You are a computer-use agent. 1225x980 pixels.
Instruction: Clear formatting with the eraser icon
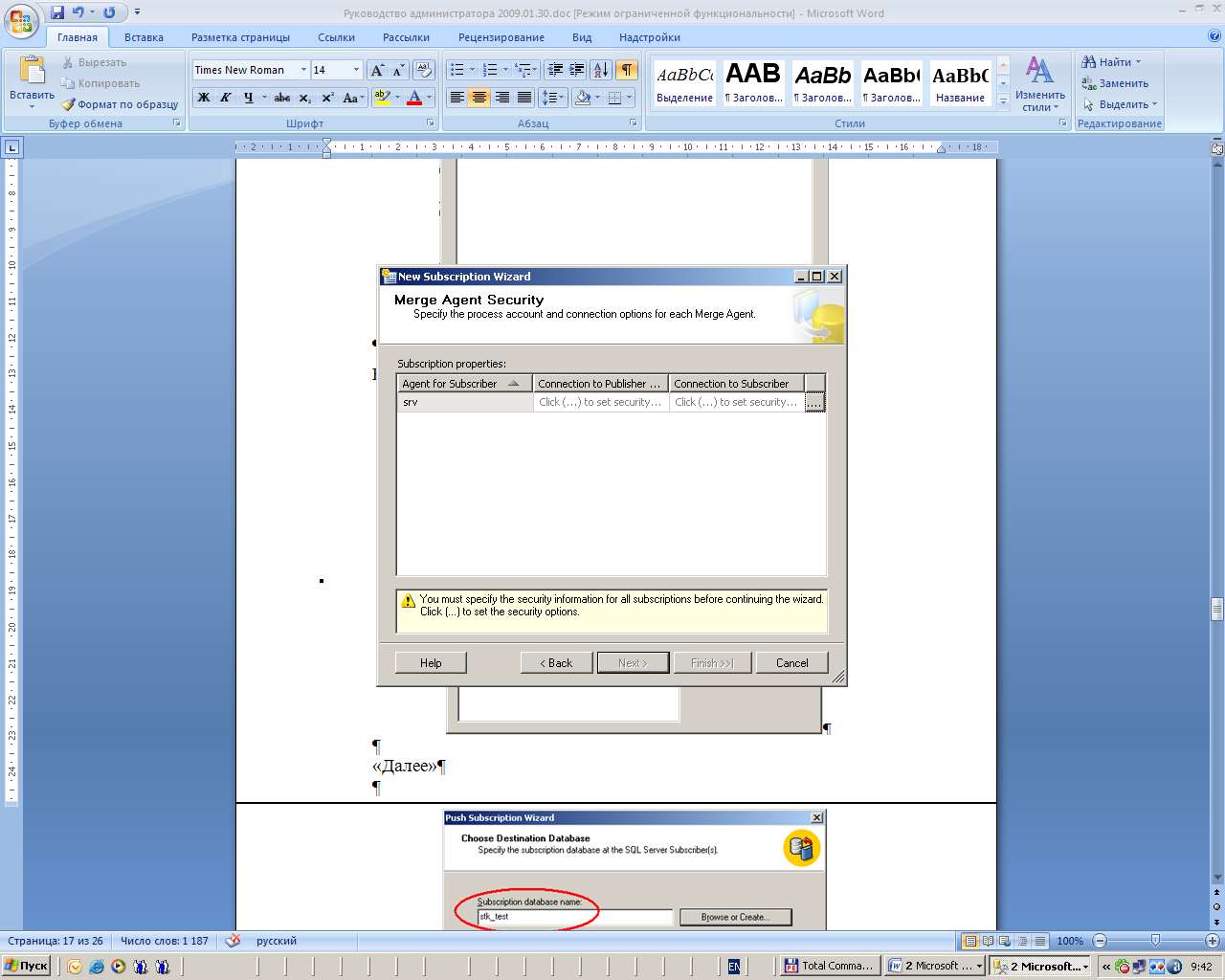pyautogui.click(x=425, y=70)
